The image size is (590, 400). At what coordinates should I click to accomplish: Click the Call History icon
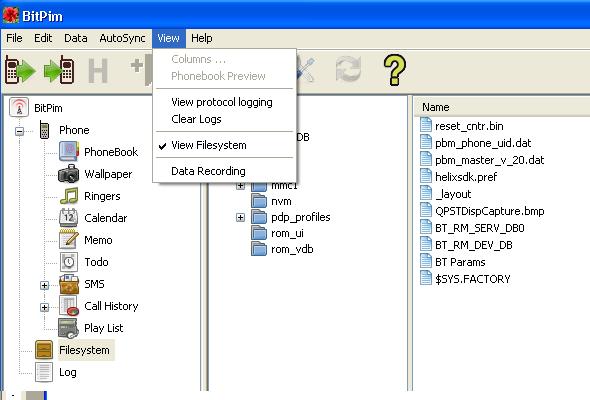(x=69, y=306)
